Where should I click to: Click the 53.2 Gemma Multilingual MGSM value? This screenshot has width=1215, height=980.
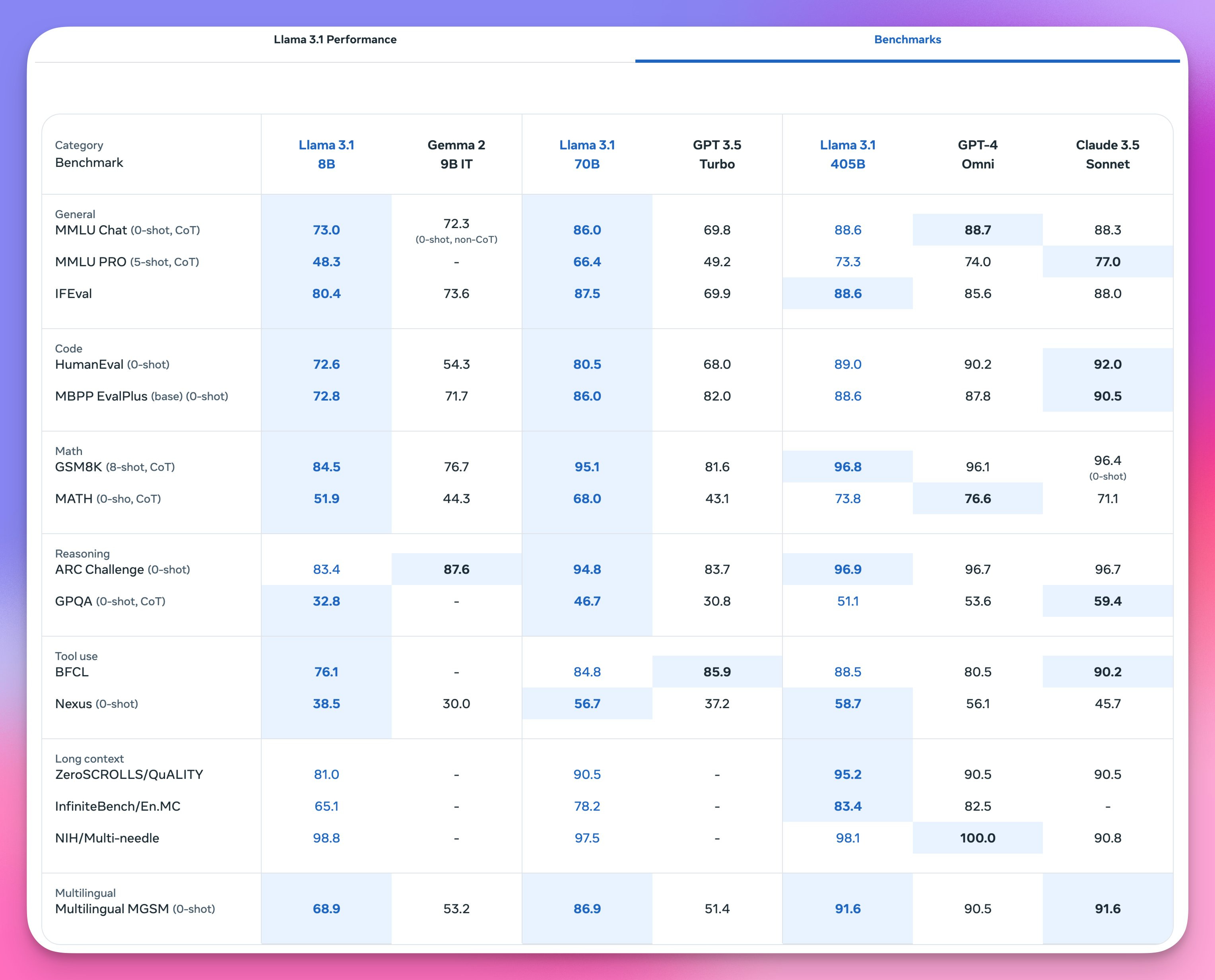[x=456, y=909]
